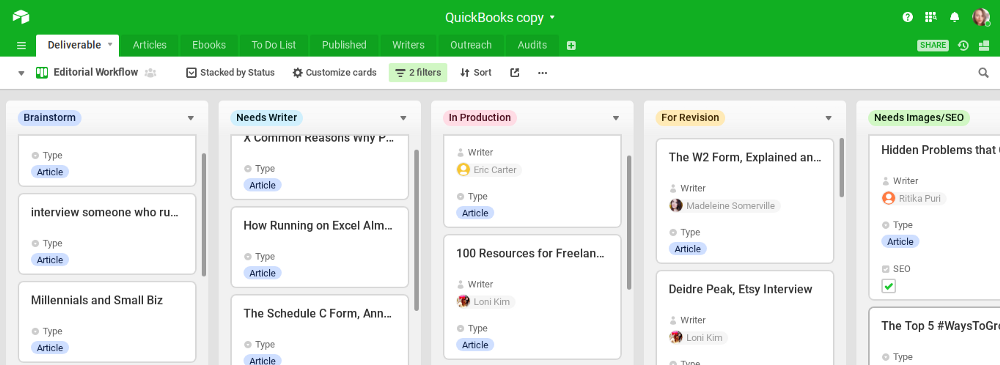Click Madeleine Somerville writer chip
Screen dimensions: 1000x365
[x=724, y=205]
